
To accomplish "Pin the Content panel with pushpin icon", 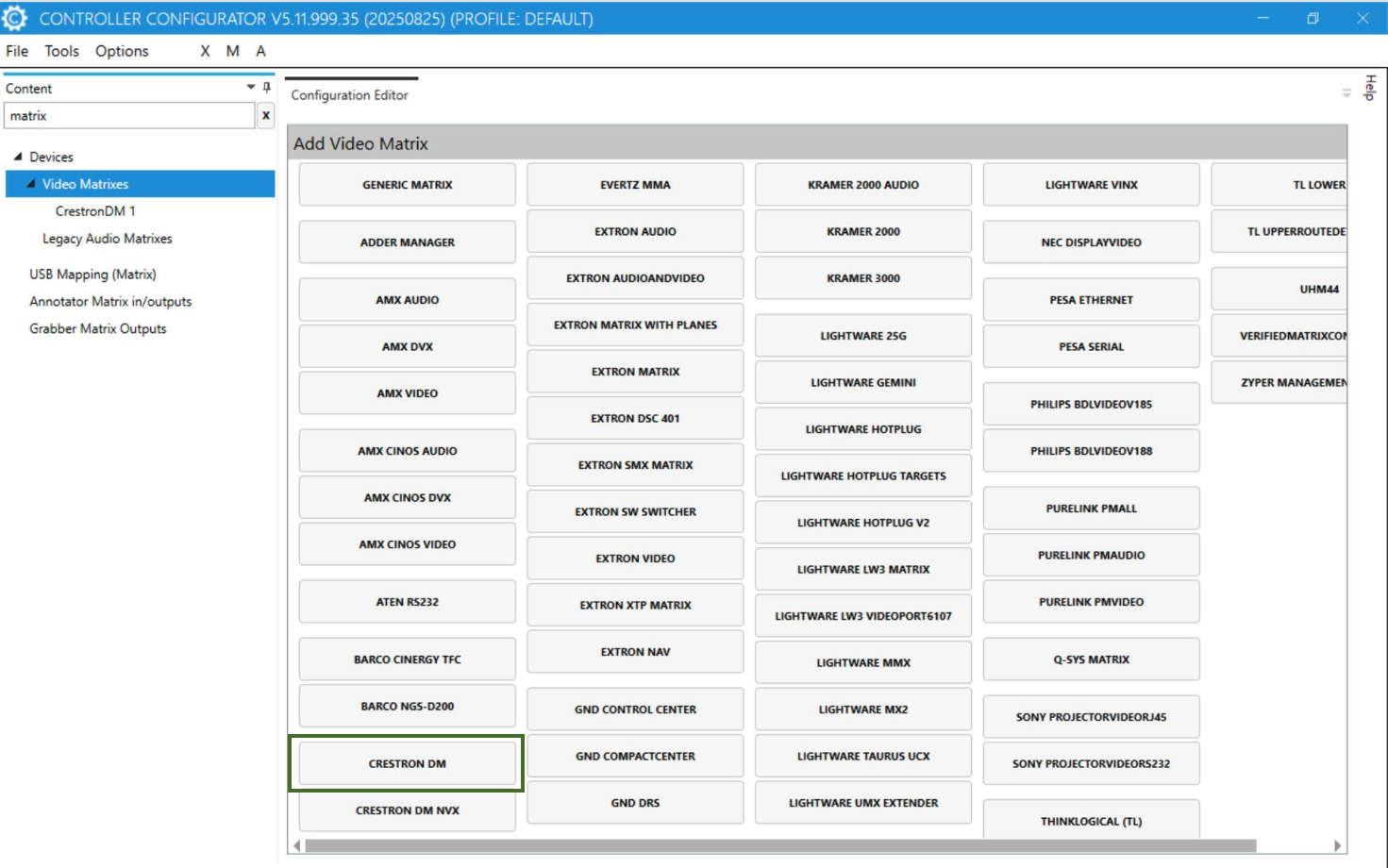I will click(267, 88).
